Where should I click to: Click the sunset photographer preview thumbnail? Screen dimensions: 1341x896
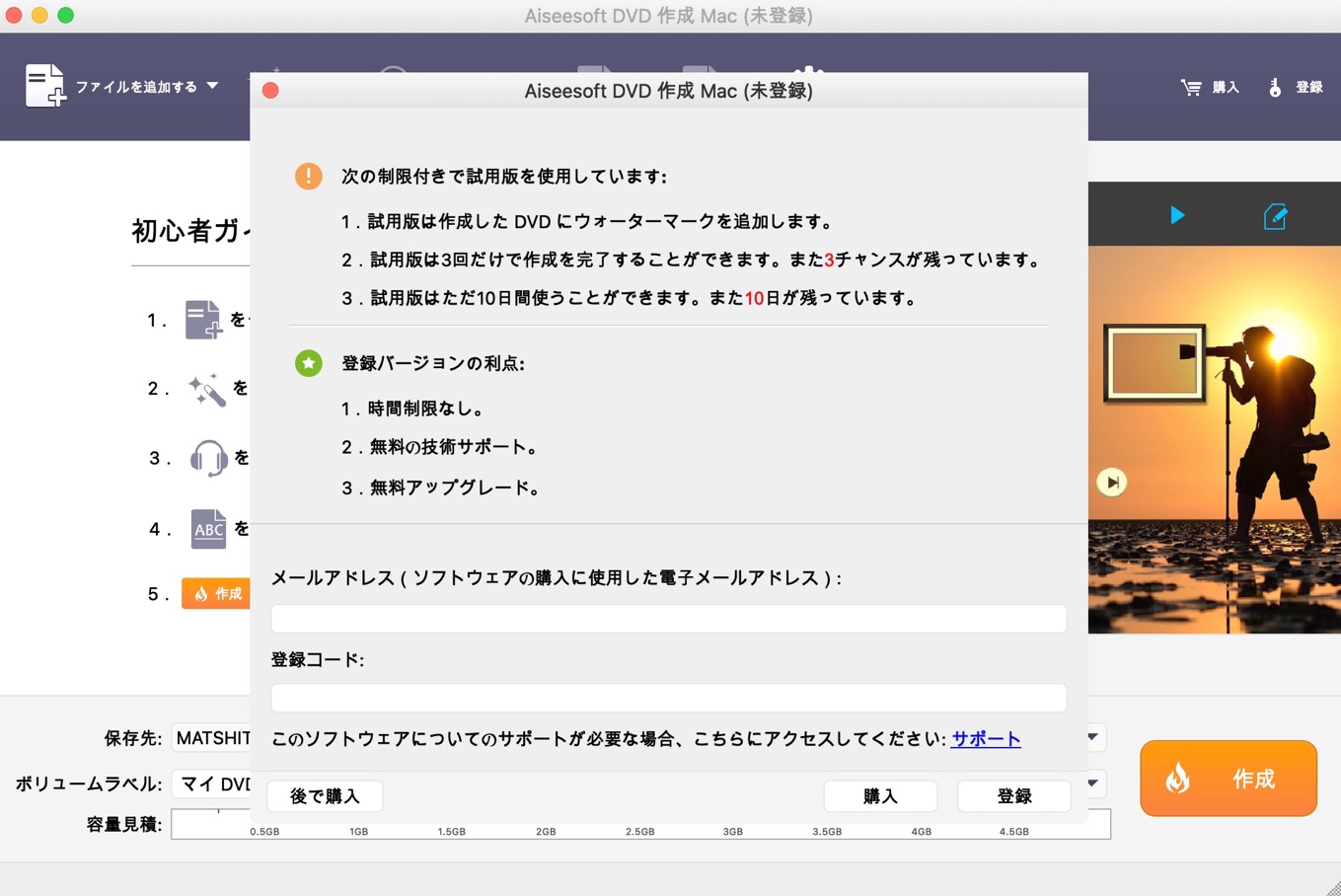[x=1215, y=439]
